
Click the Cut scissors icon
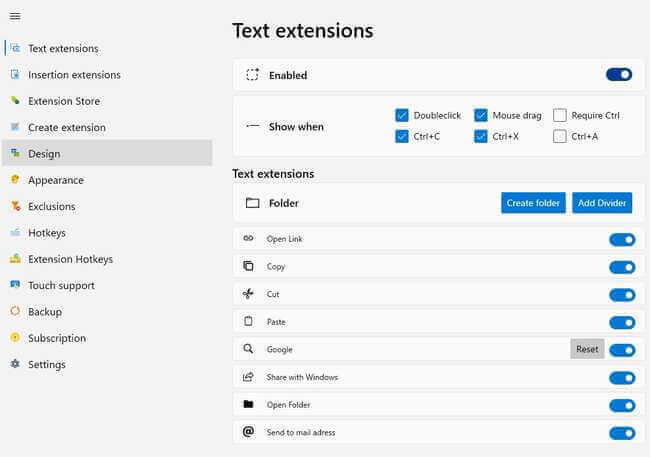[248, 294]
